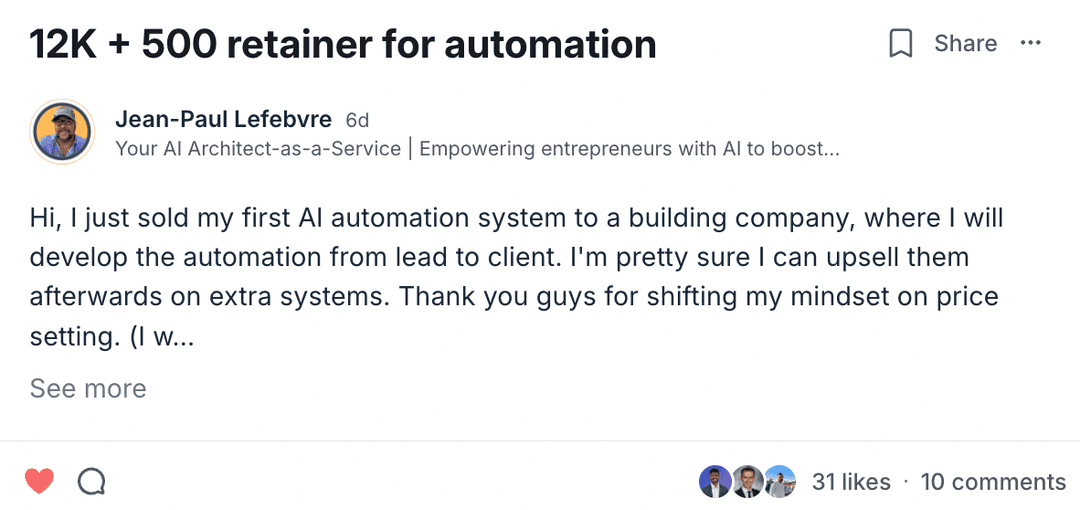Open Jean-Paul Lefebvre's profile picture

coord(62,133)
